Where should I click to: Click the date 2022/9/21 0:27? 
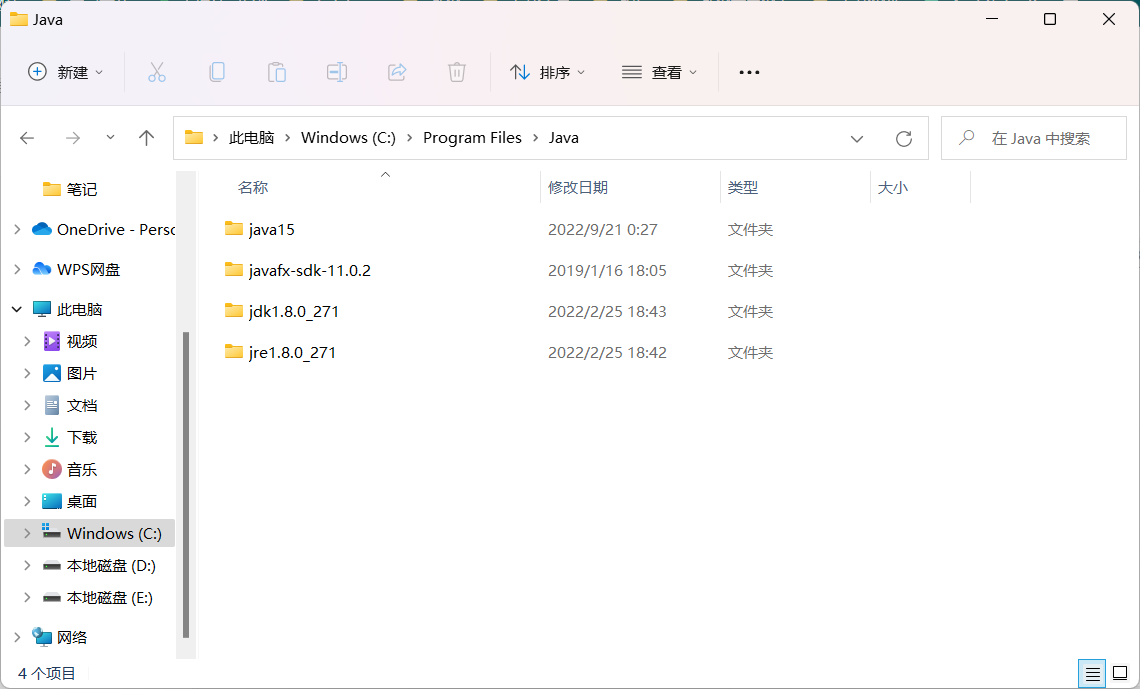click(x=603, y=230)
